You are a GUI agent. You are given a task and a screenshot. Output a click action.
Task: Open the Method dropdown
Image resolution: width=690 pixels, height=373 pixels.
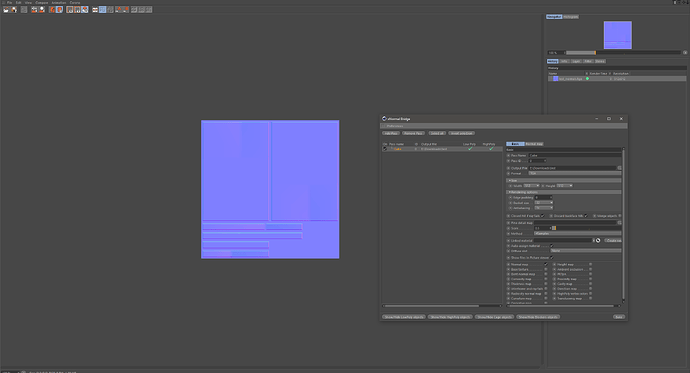[x=577, y=234]
